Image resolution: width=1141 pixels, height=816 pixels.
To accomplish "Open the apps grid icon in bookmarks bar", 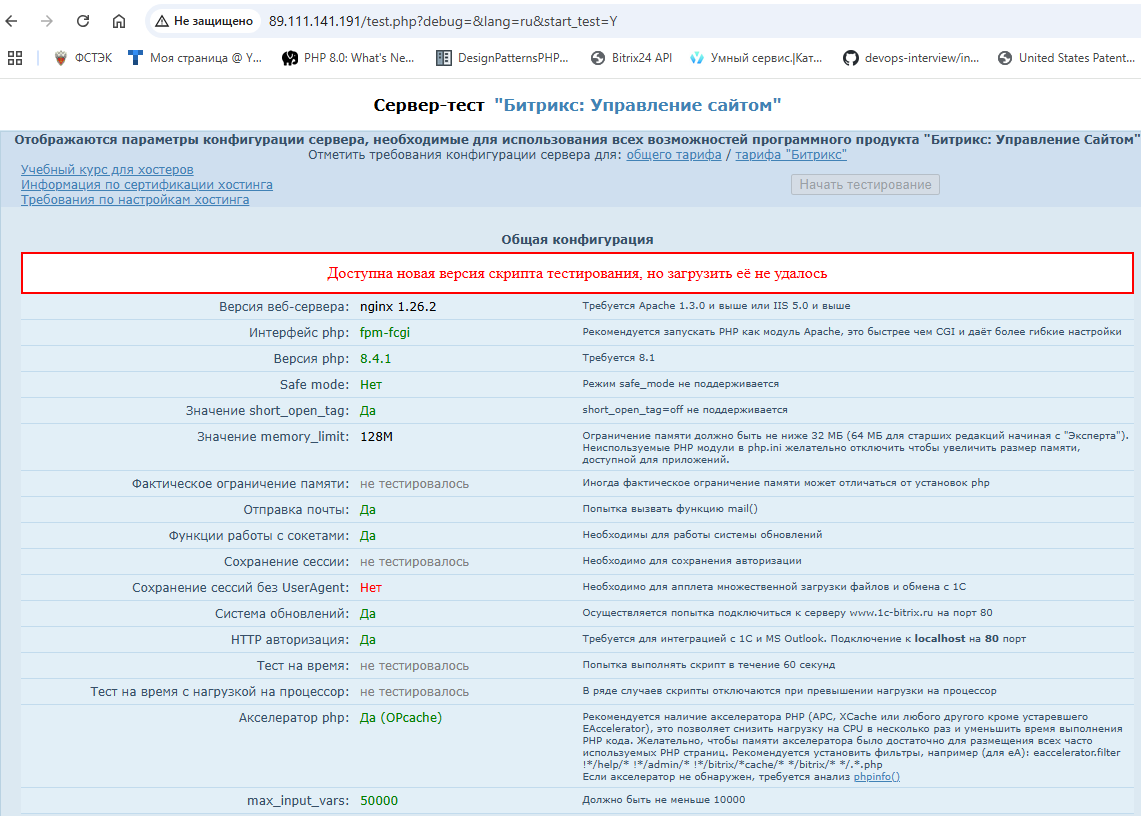I will click(x=15, y=58).
